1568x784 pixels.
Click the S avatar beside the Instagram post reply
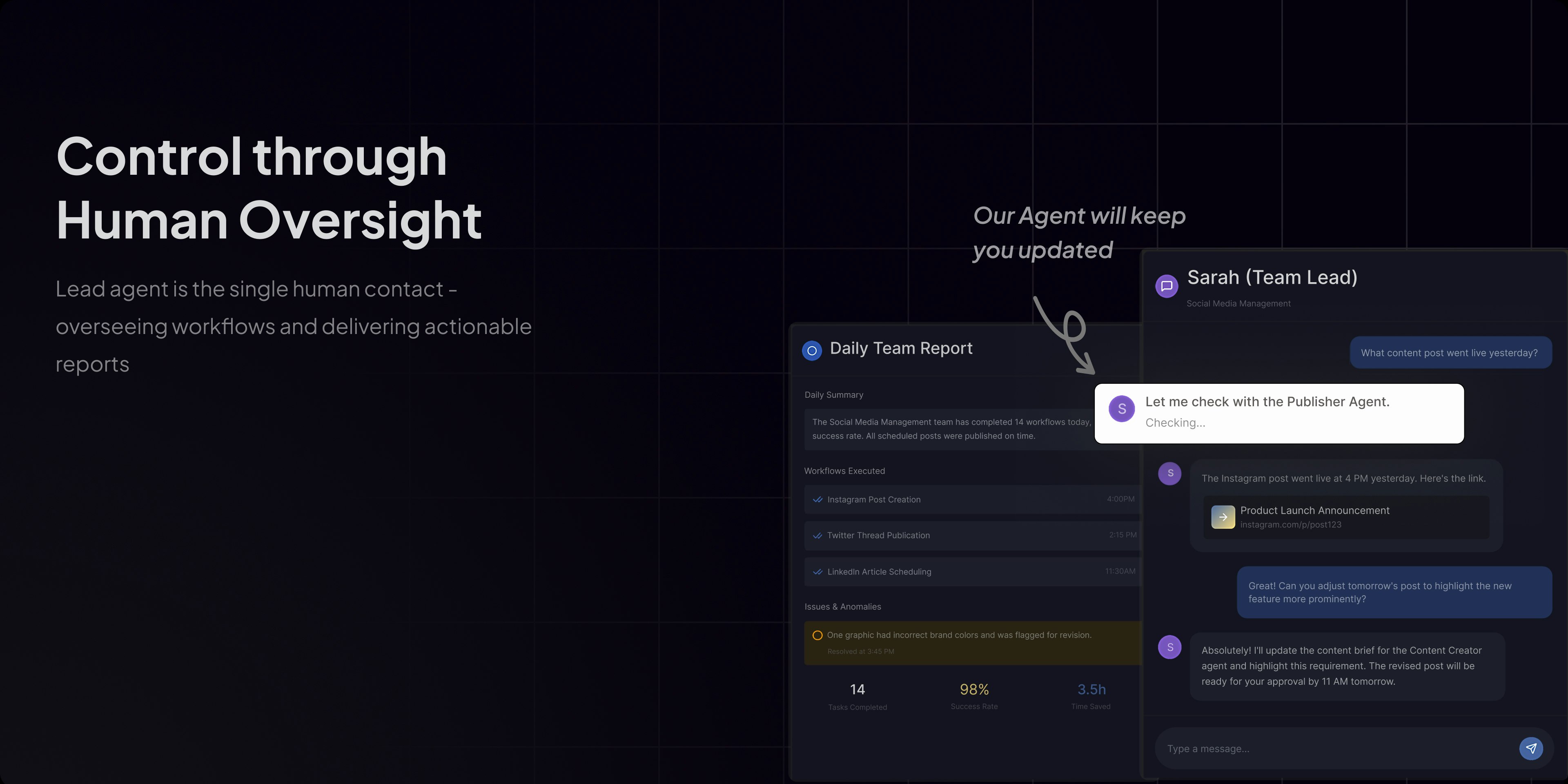tap(1169, 474)
